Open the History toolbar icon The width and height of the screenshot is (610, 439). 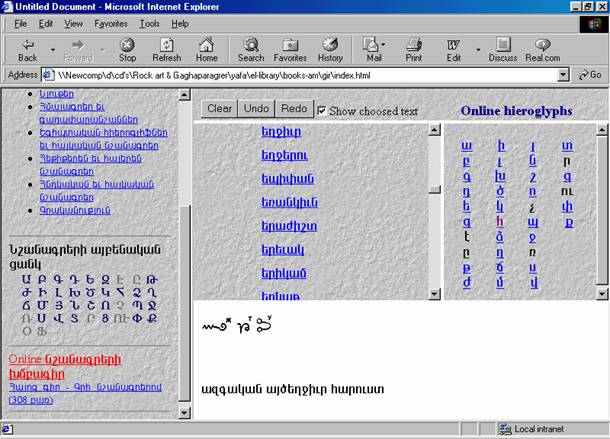tap(330, 44)
